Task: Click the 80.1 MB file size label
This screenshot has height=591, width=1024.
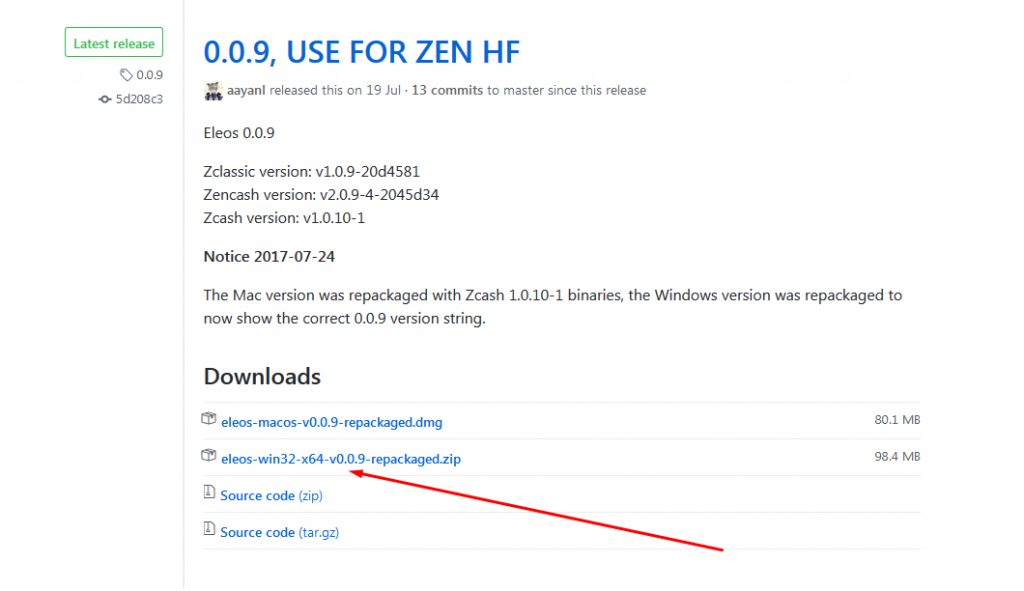Action: click(897, 420)
